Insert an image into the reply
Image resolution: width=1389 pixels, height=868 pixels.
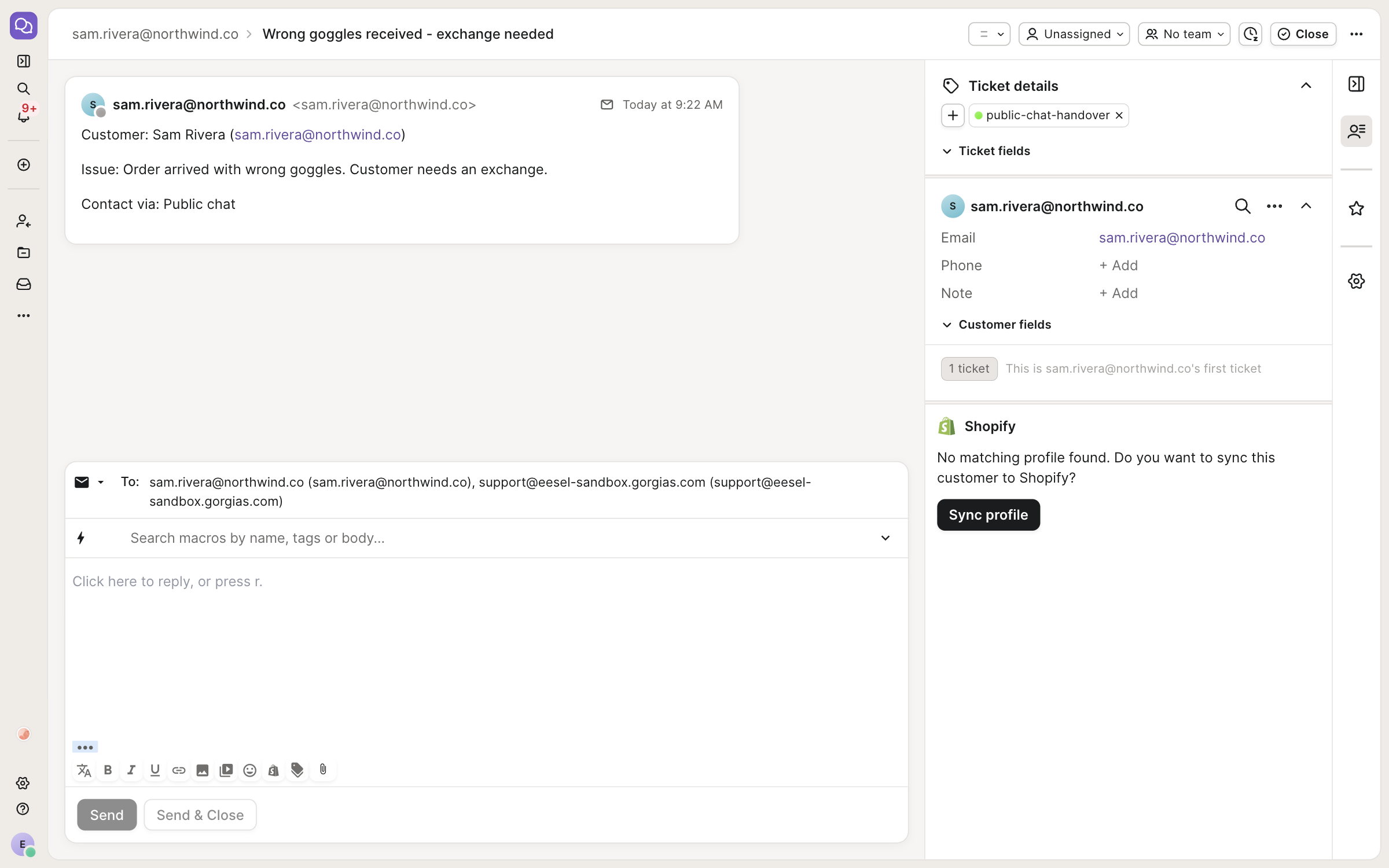[203, 770]
